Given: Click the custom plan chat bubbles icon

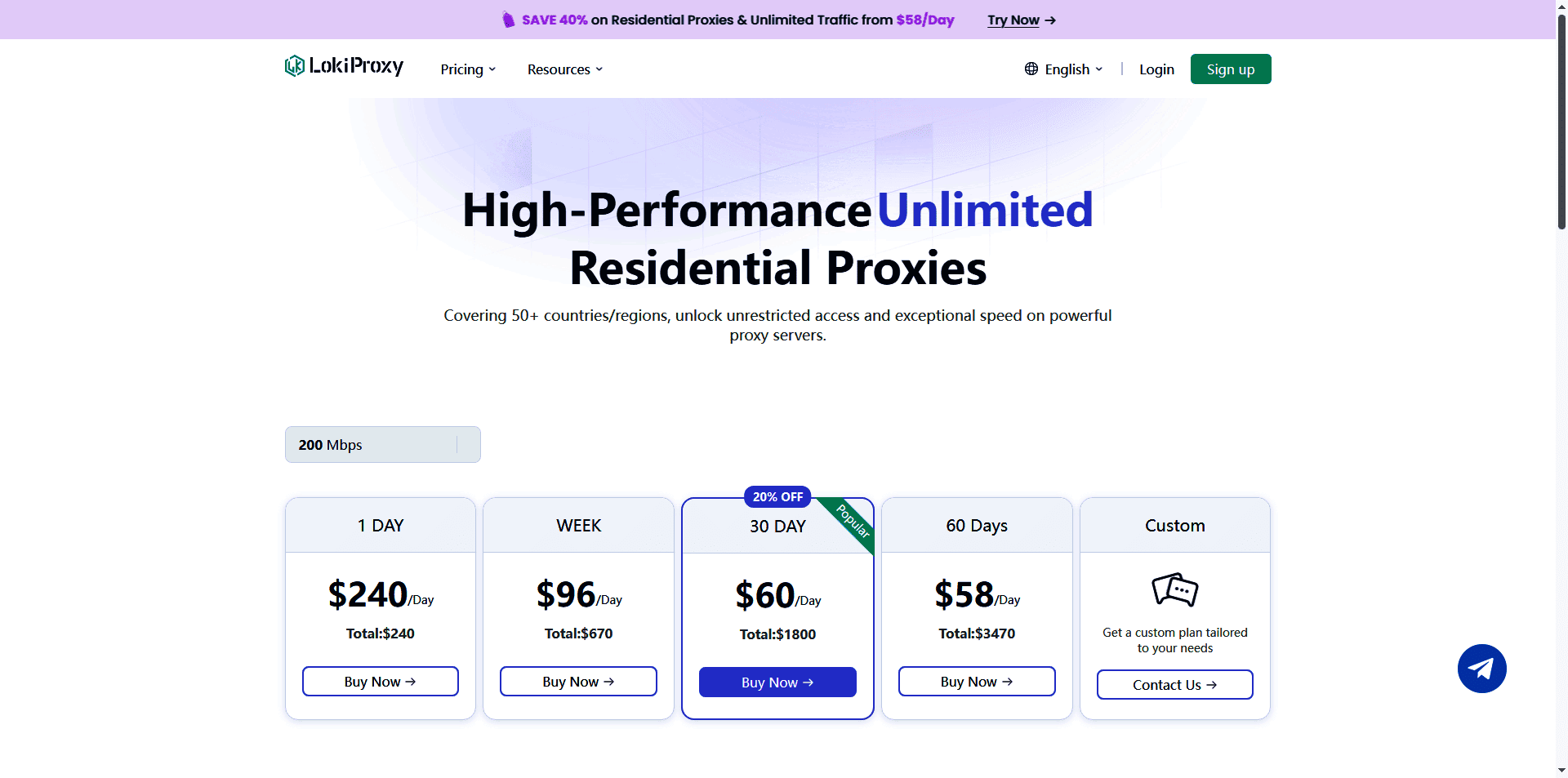Looking at the screenshot, I should pos(1174,589).
